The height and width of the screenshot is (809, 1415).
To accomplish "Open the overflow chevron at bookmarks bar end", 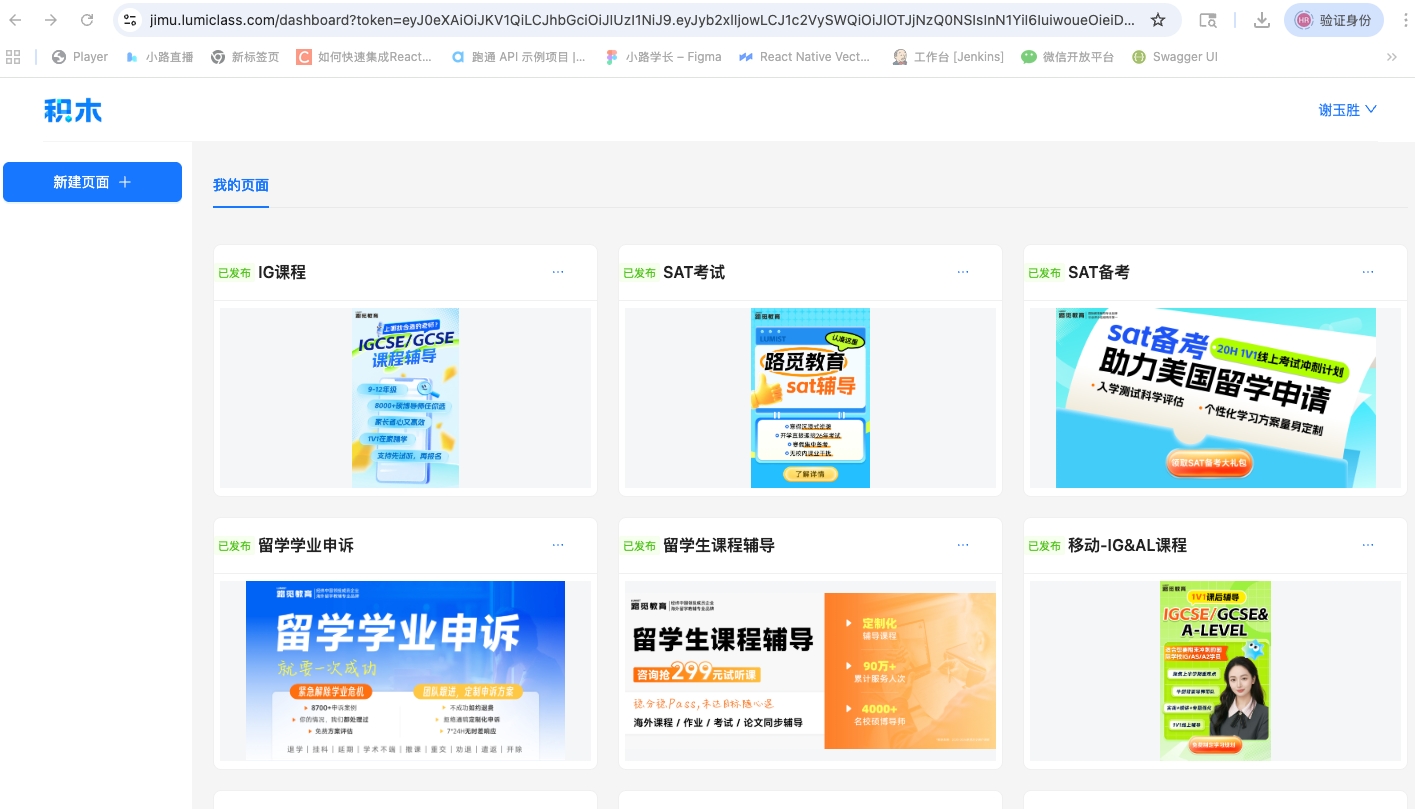I will click(1392, 57).
